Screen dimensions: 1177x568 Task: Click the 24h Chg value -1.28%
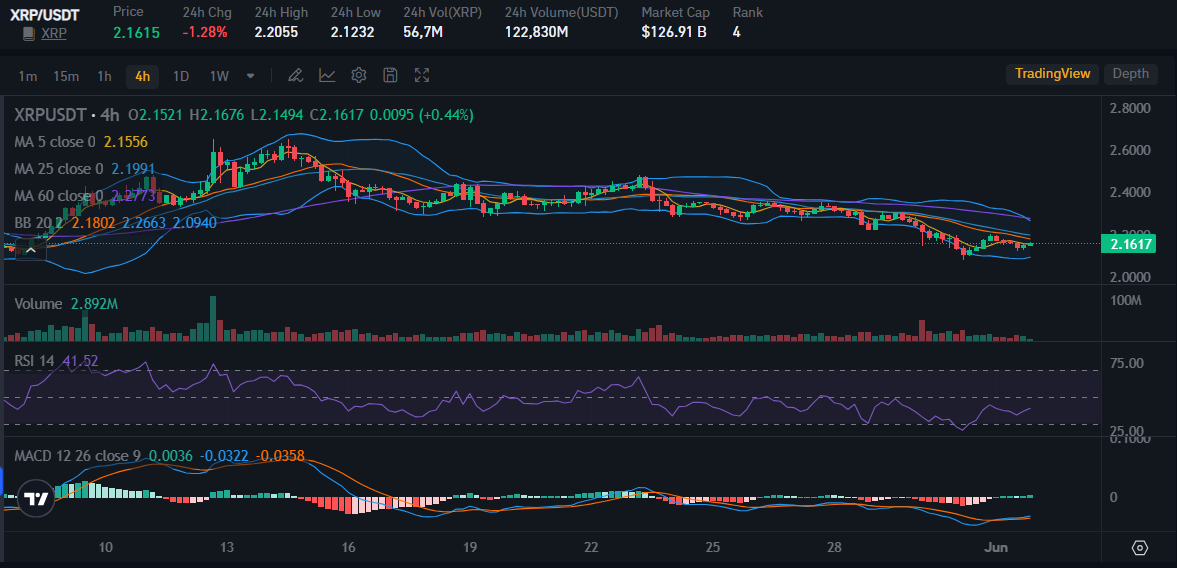coord(204,32)
